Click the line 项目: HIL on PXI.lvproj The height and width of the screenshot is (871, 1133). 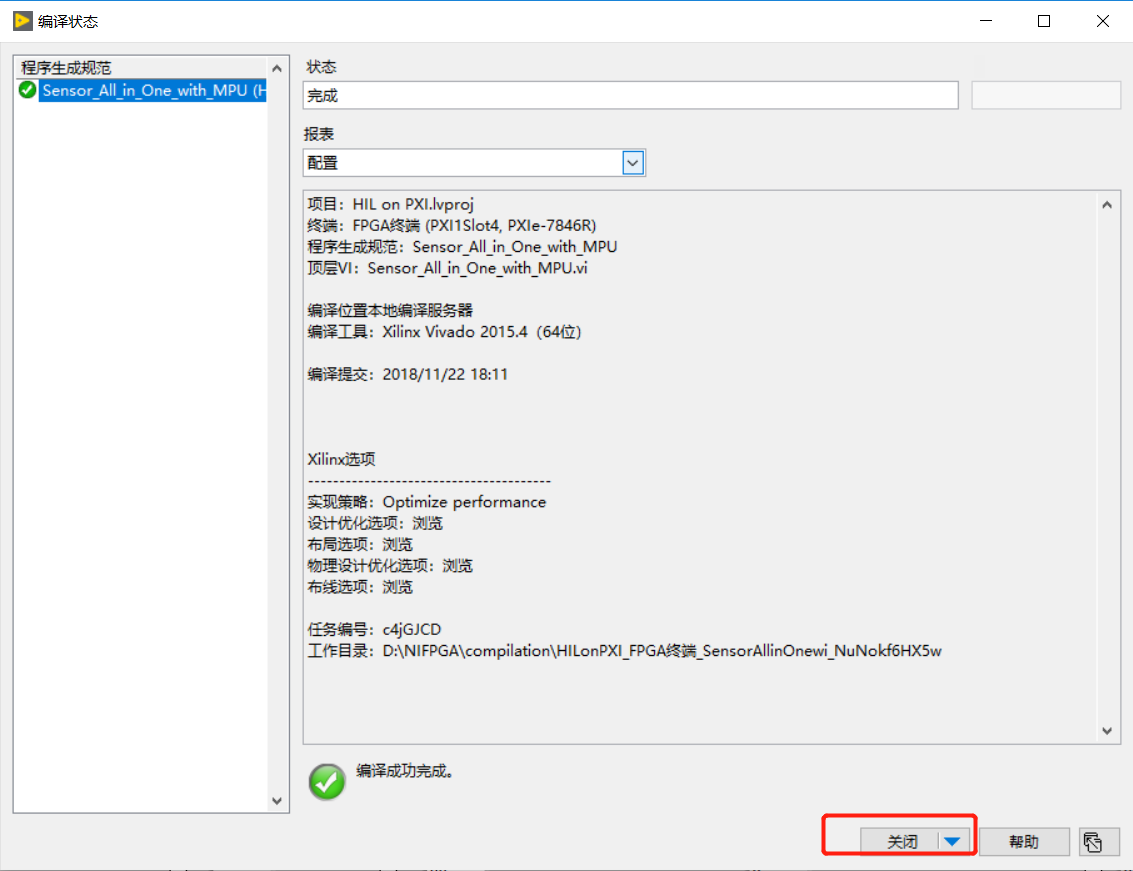(390, 204)
